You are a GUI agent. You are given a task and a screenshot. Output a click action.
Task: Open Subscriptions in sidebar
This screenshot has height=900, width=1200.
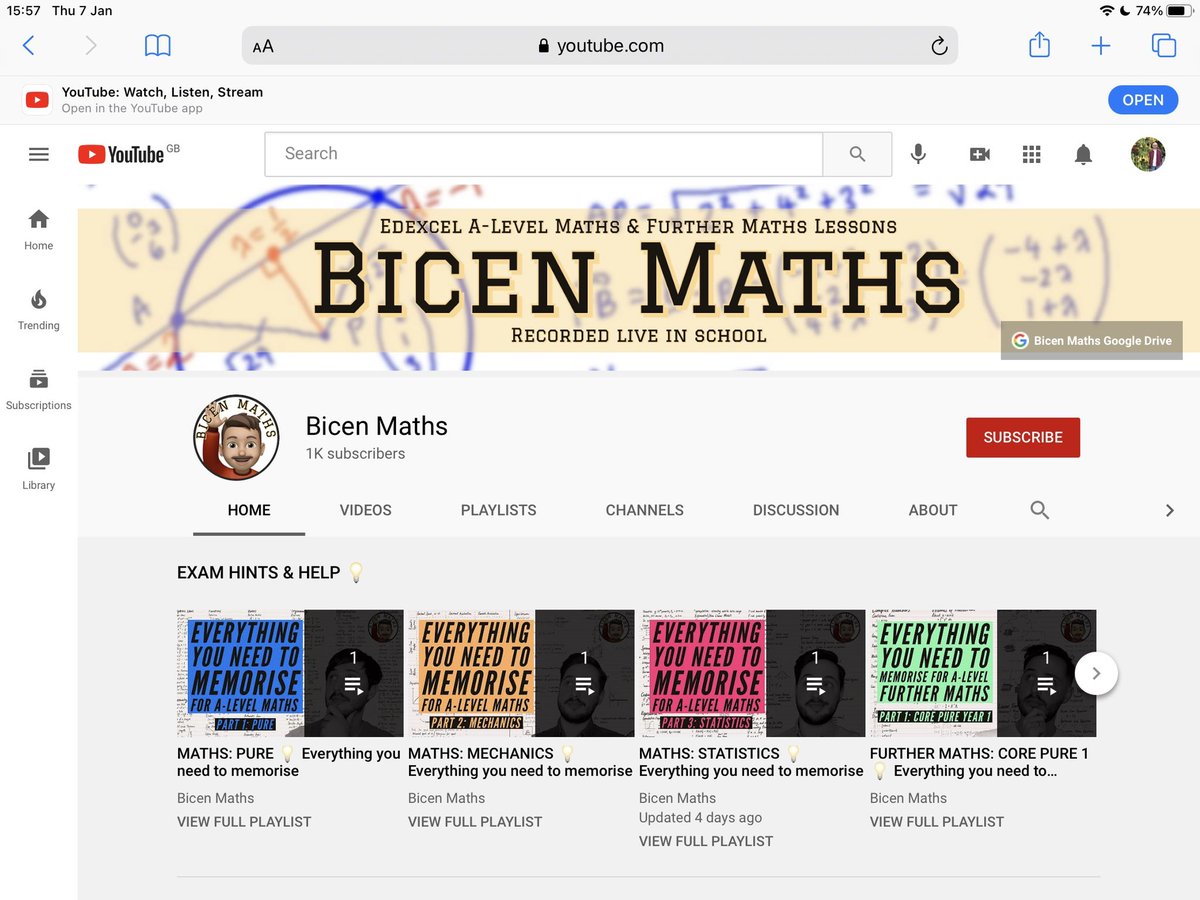tap(39, 390)
